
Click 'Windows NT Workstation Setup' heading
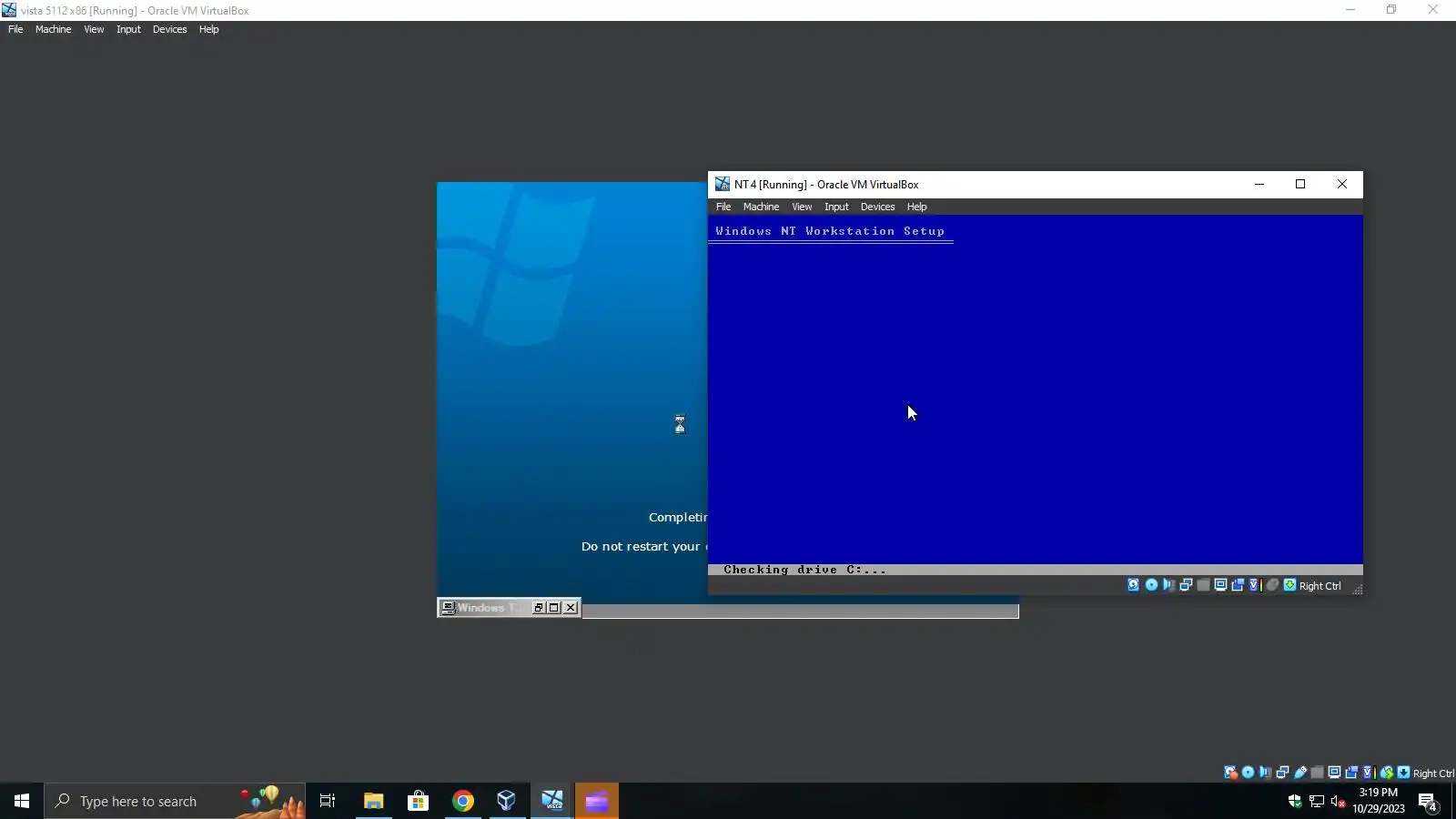830,231
